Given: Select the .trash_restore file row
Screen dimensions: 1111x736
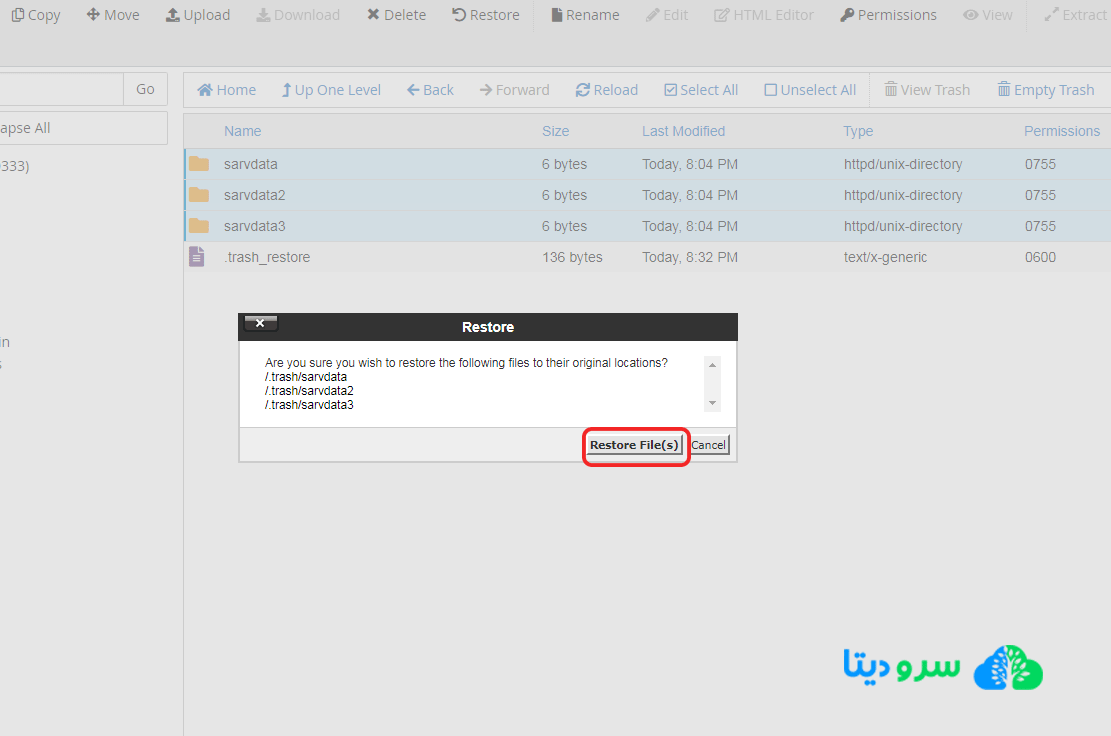Looking at the screenshot, I should pos(267,257).
